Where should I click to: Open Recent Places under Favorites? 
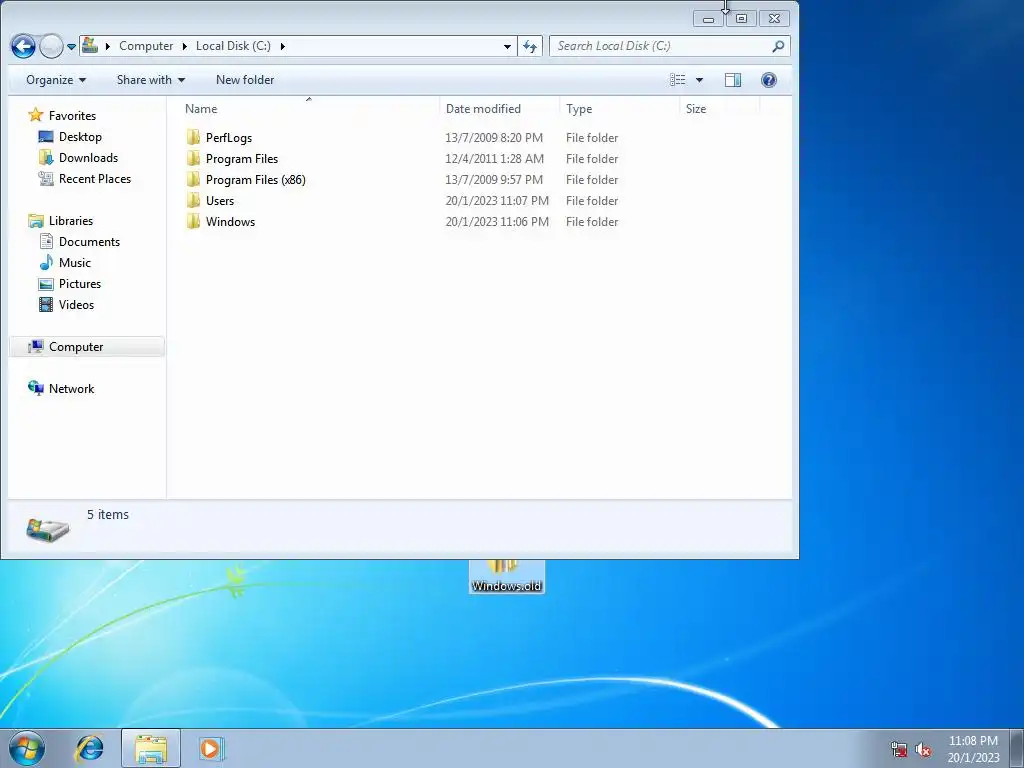95,178
